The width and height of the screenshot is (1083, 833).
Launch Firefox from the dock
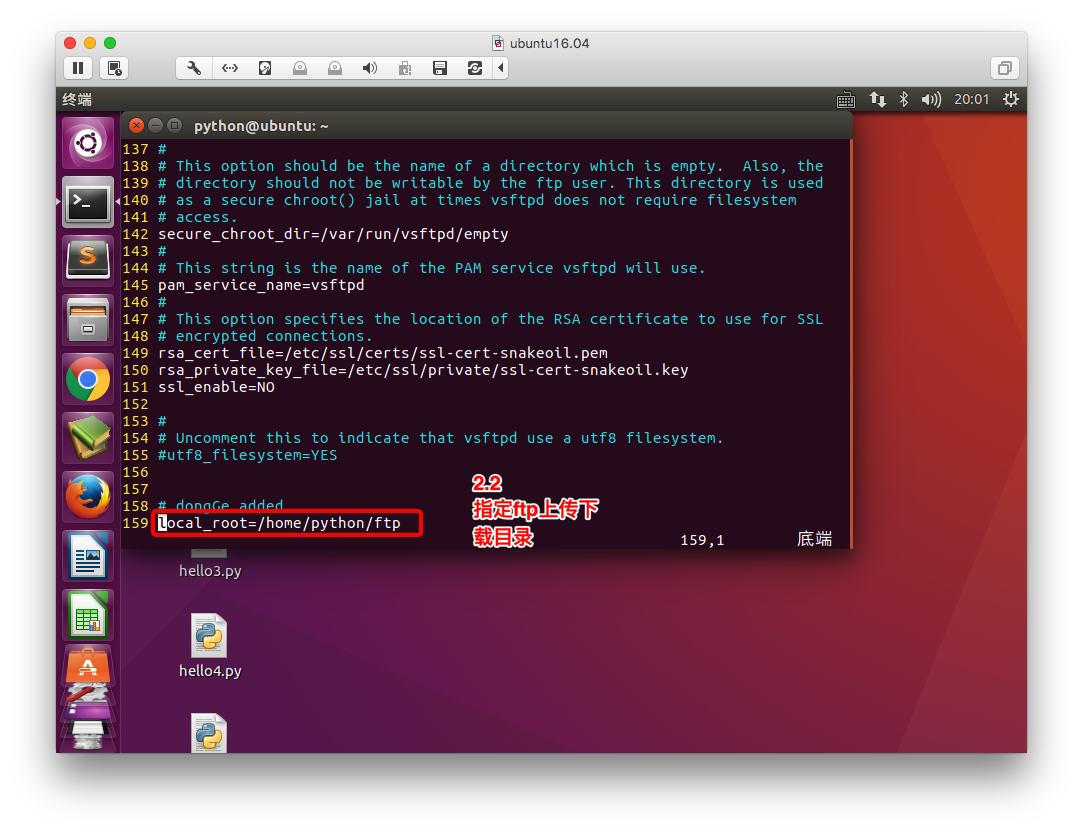(x=88, y=497)
